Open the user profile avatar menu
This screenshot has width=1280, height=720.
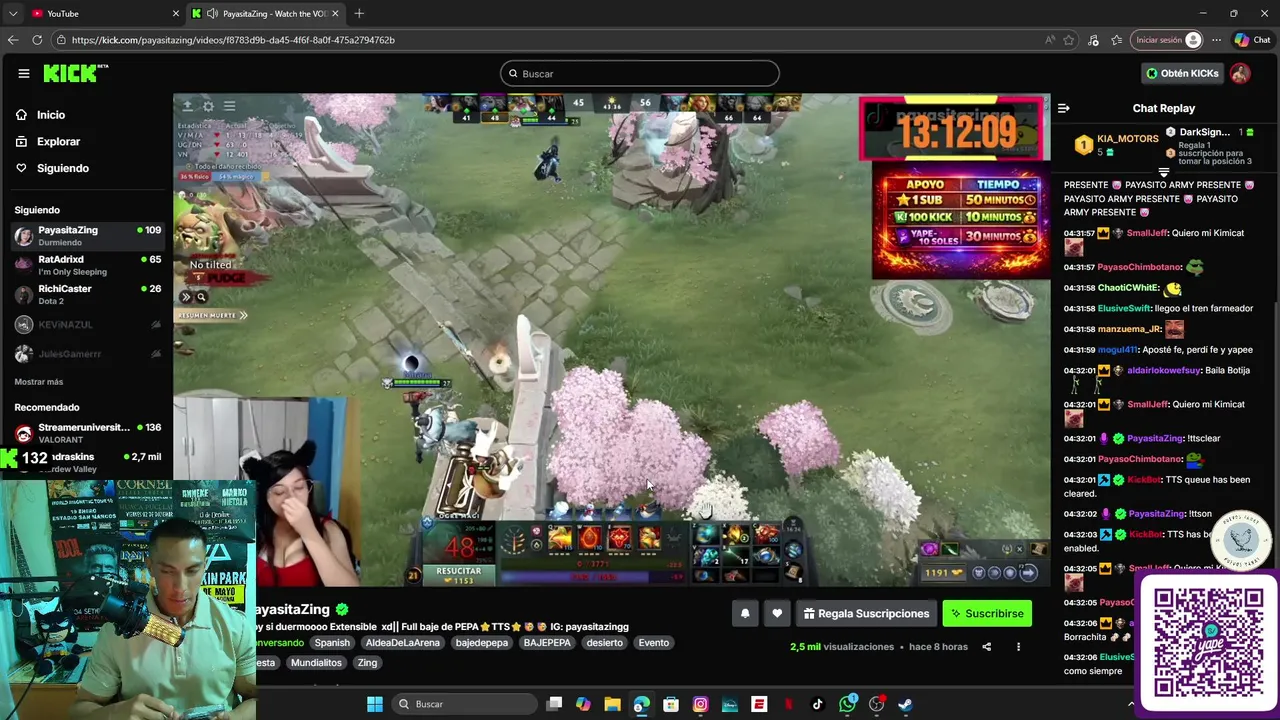1240,73
